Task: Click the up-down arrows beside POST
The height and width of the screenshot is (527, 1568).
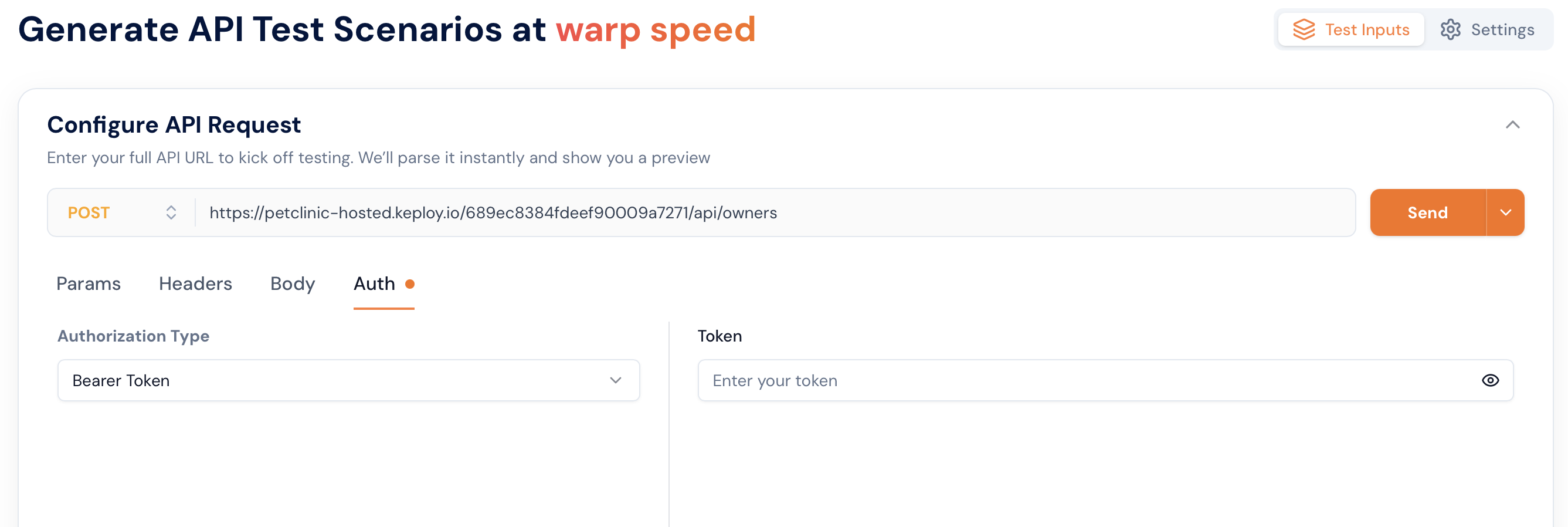Action: pyautogui.click(x=171, y=212)
